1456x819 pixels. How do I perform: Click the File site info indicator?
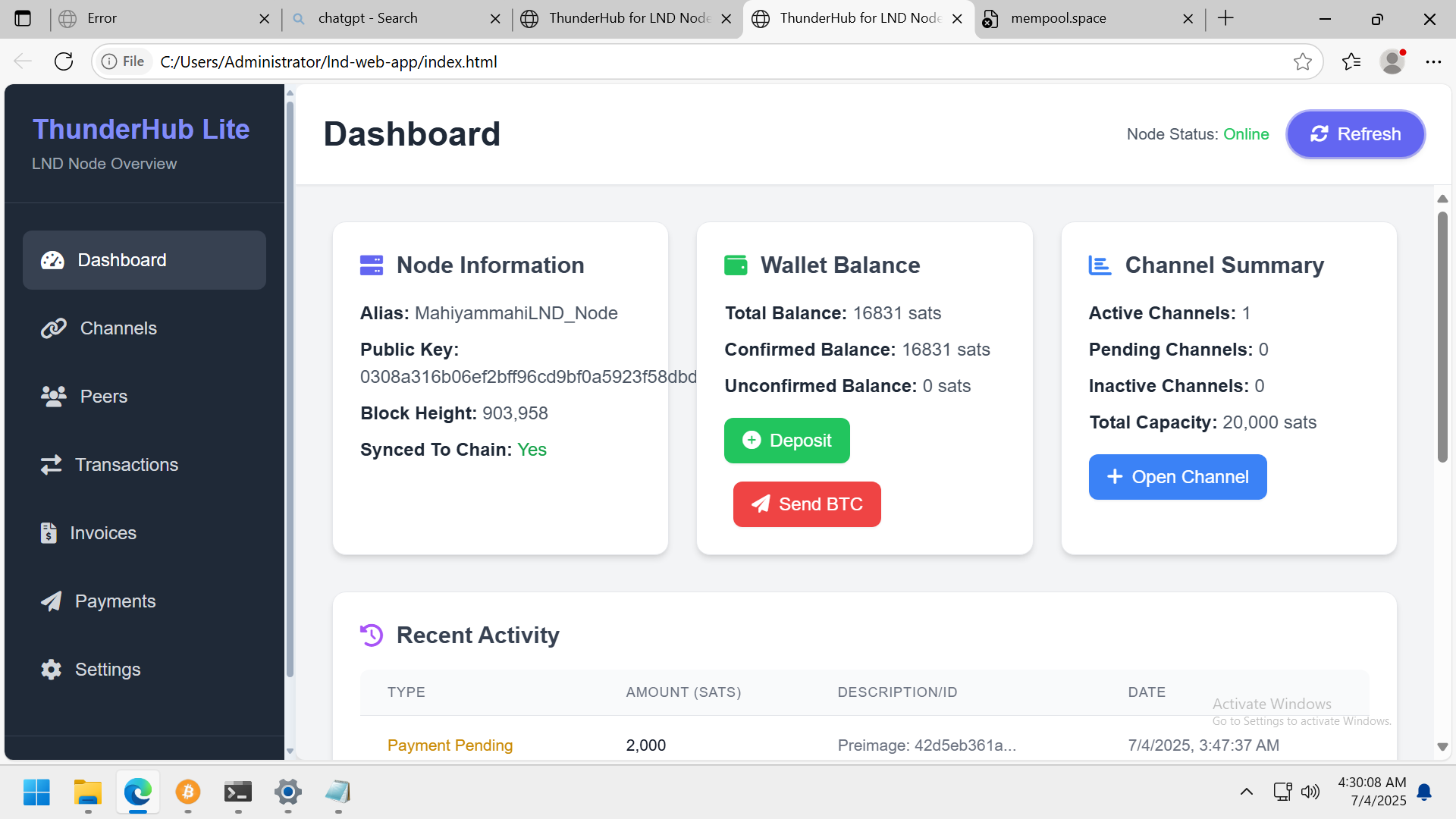pos(123,61)
